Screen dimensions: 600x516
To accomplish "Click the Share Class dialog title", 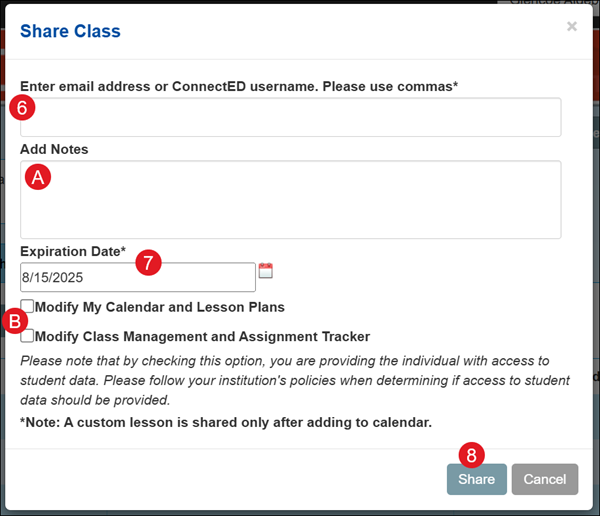I will coord(70,31).
